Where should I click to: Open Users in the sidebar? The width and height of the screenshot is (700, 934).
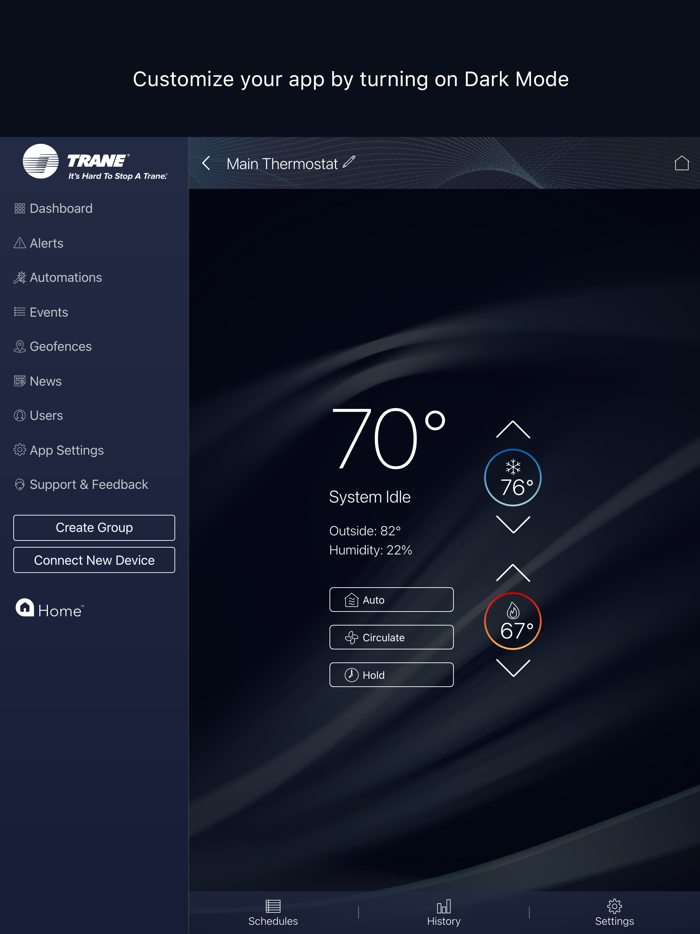point(38,416)
